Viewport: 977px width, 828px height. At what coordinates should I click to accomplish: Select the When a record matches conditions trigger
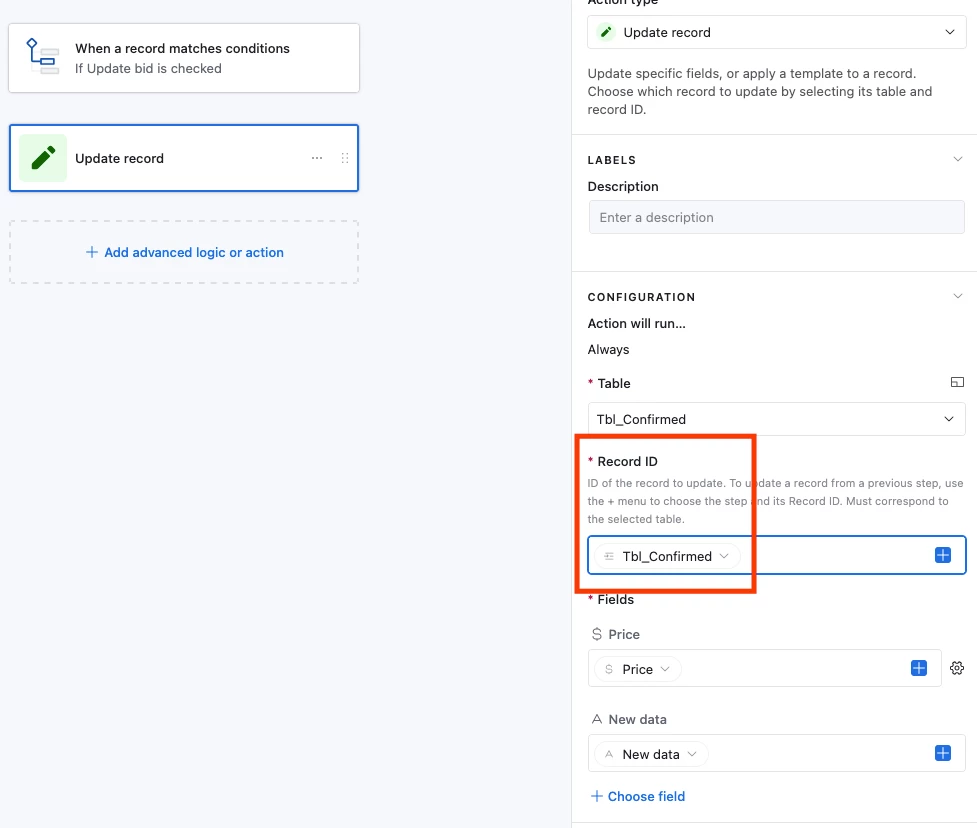184,58
